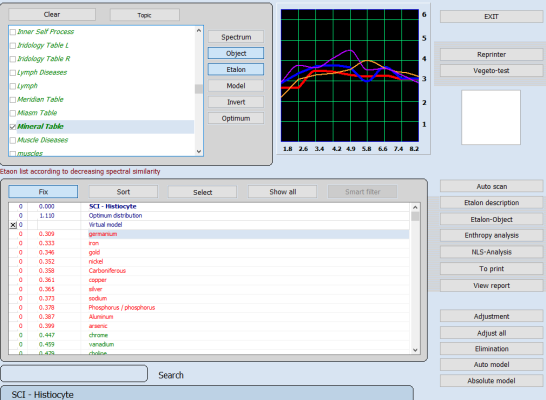Check the Iridology Table R checkbox
Image resolution: width=546 pixels, height=400 pixels.
(13, 59)
